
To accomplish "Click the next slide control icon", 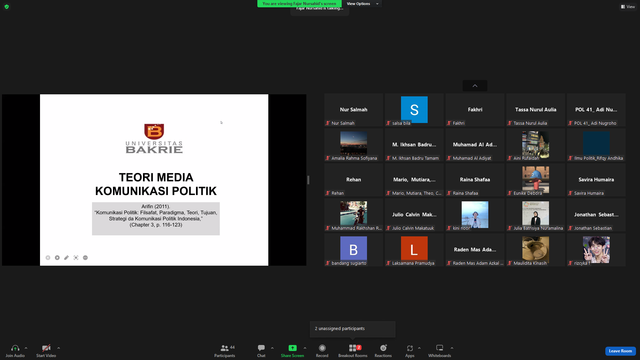I will [x=57, y=258].
